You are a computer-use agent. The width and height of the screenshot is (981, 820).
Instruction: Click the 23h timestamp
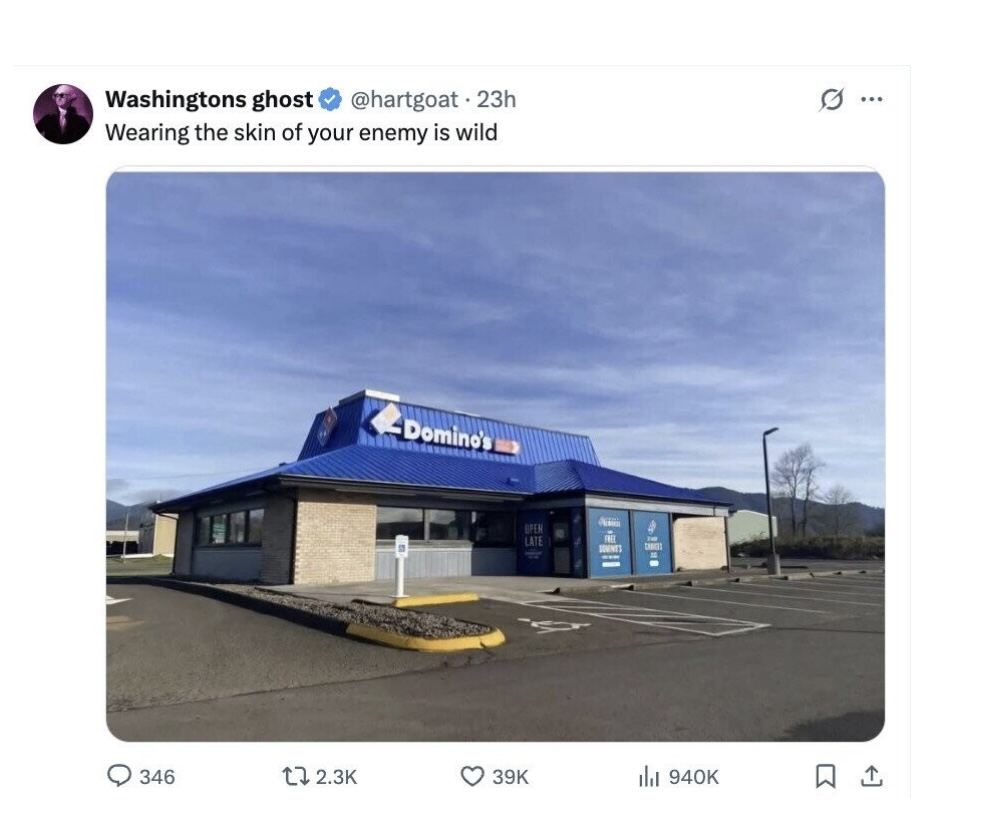(496, 99)
